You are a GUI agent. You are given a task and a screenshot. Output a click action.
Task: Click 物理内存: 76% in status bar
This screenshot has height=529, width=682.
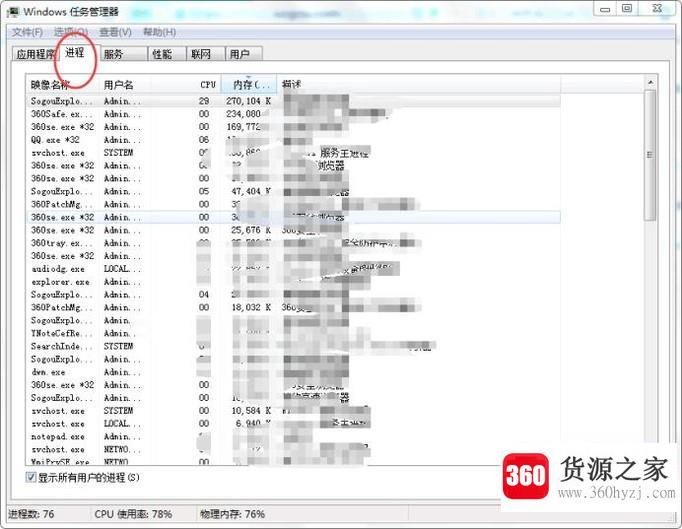coord(232,514)
